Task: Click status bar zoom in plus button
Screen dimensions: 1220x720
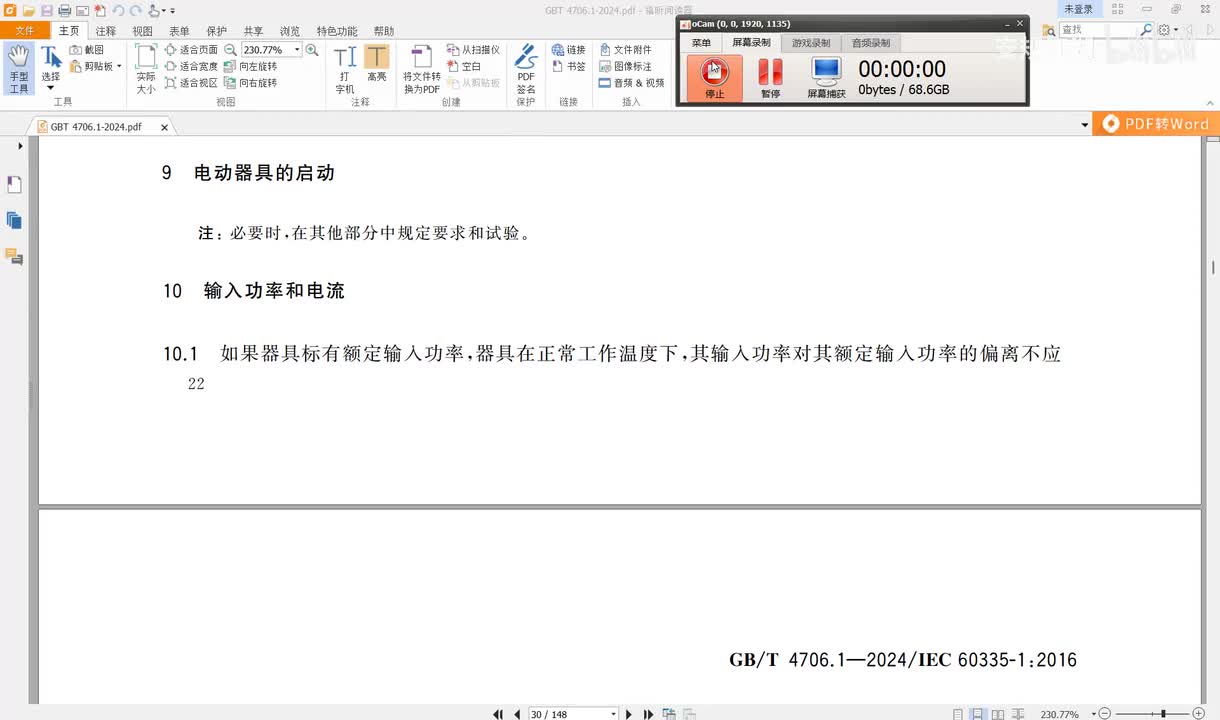Action: click(x=1198, y=714)
